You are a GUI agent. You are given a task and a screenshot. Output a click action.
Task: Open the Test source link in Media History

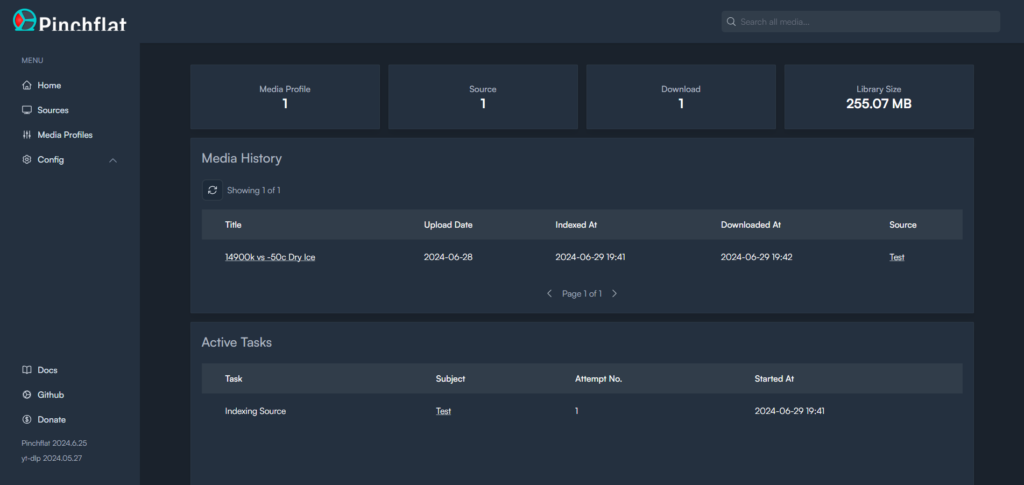pyautogui.click(x=897, y=257)
